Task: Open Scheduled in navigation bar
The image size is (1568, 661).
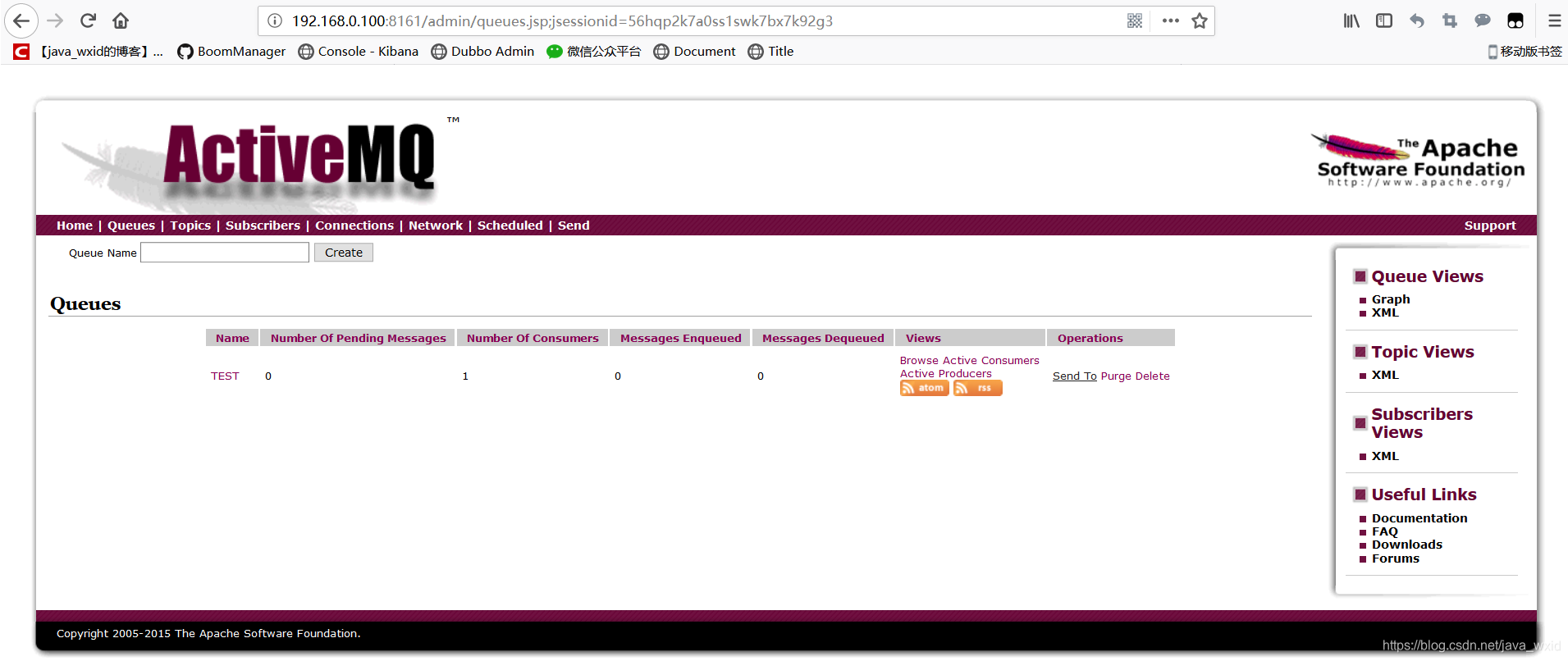Action: click(x=510, y=226)
